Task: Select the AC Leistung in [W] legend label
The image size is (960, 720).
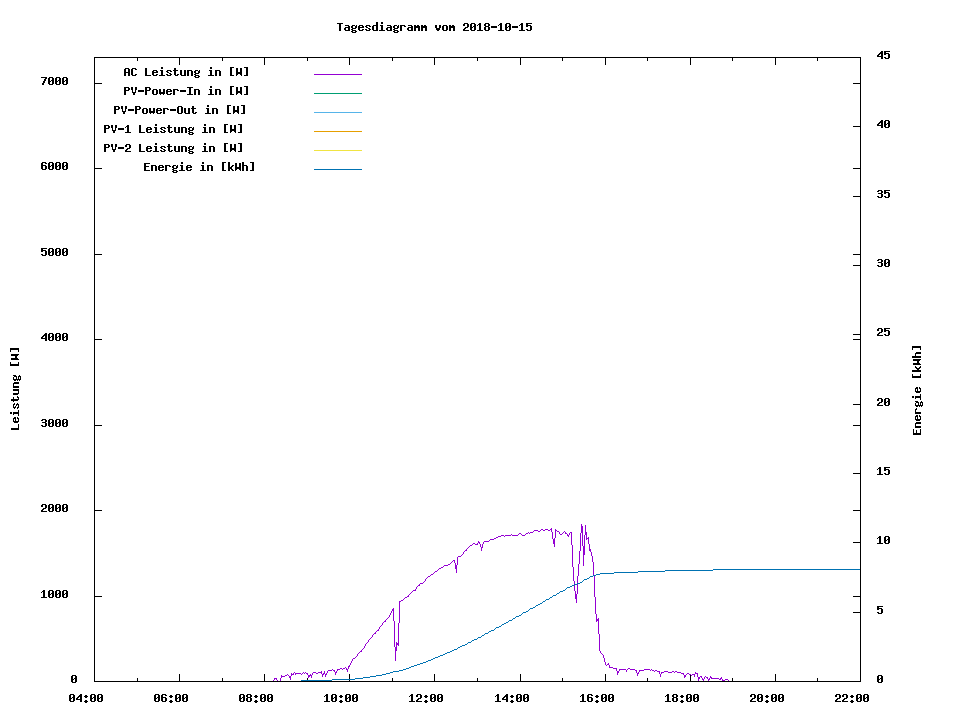Action: [186, 72]
